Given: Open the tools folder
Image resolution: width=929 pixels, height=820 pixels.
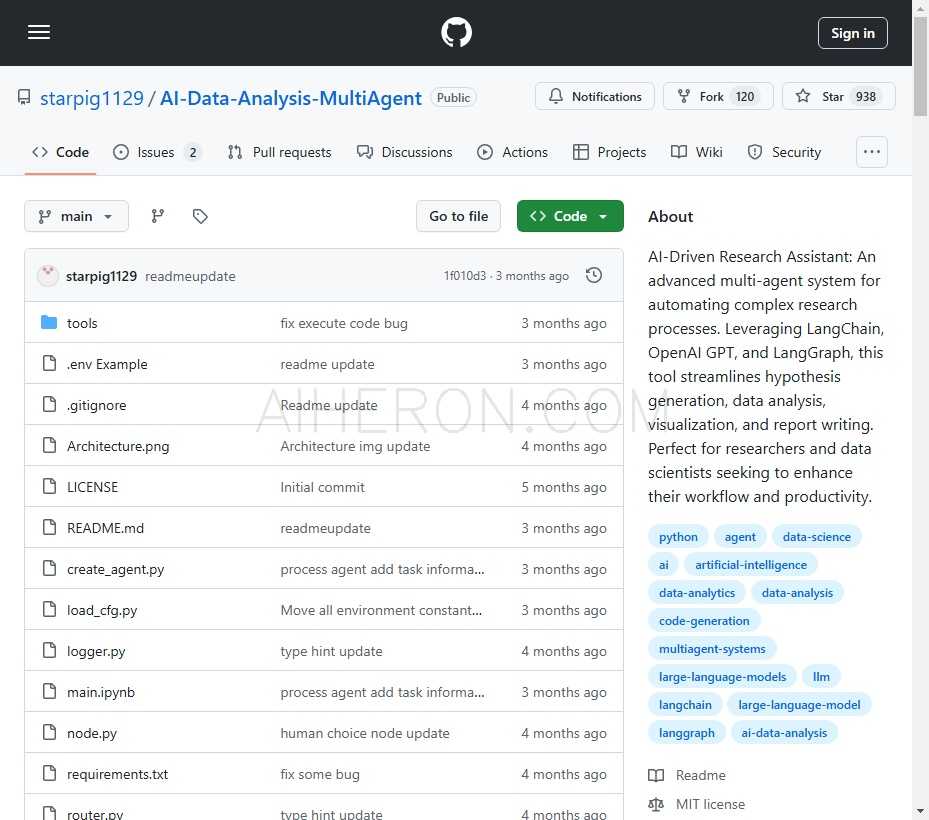Looking at the screenshot, I should click(x=82, y=323).
